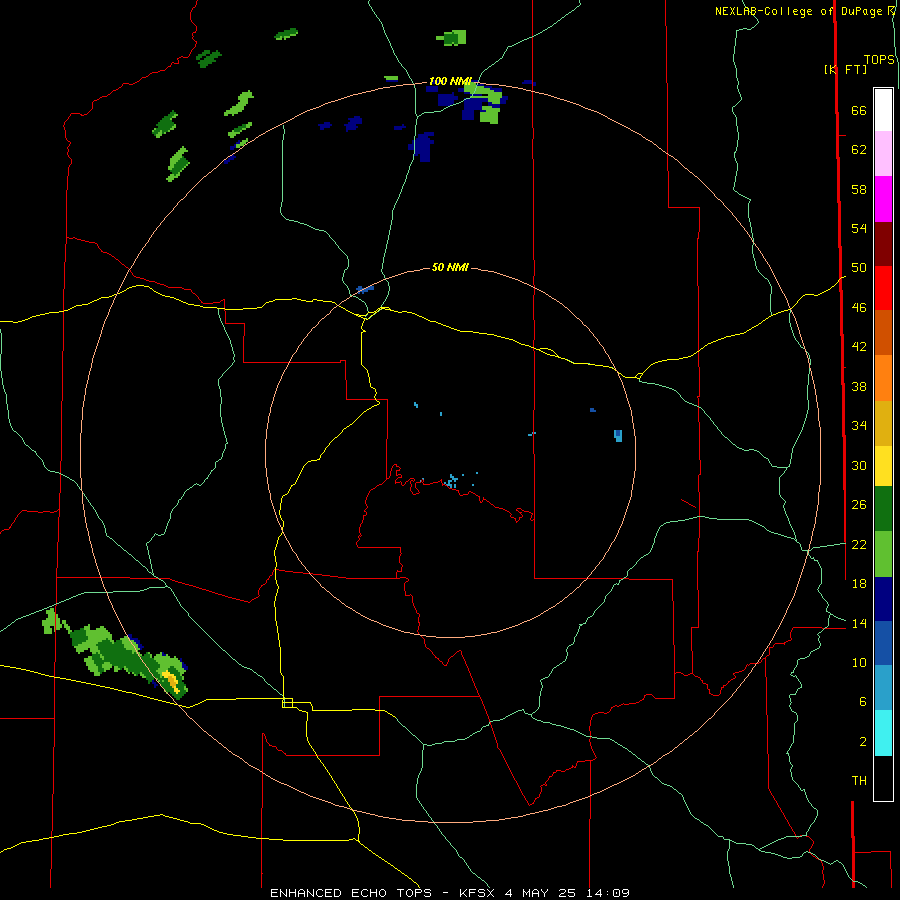Click the [K FT] units label

(x=845, y=69)
